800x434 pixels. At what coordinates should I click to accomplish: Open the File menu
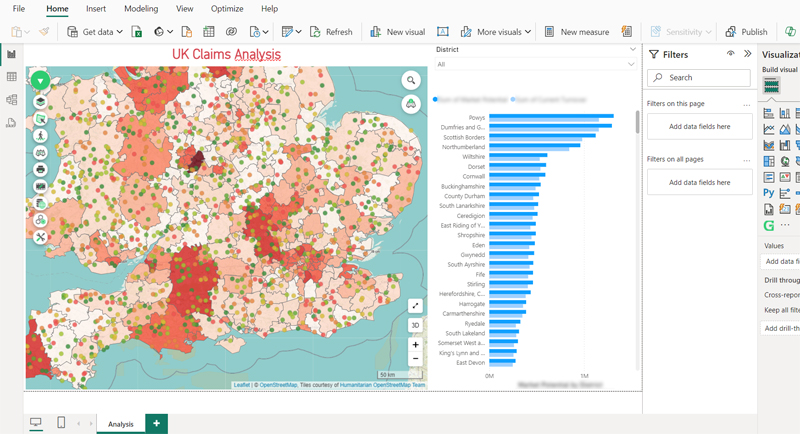pyautogui.click(x=19, y=9)
